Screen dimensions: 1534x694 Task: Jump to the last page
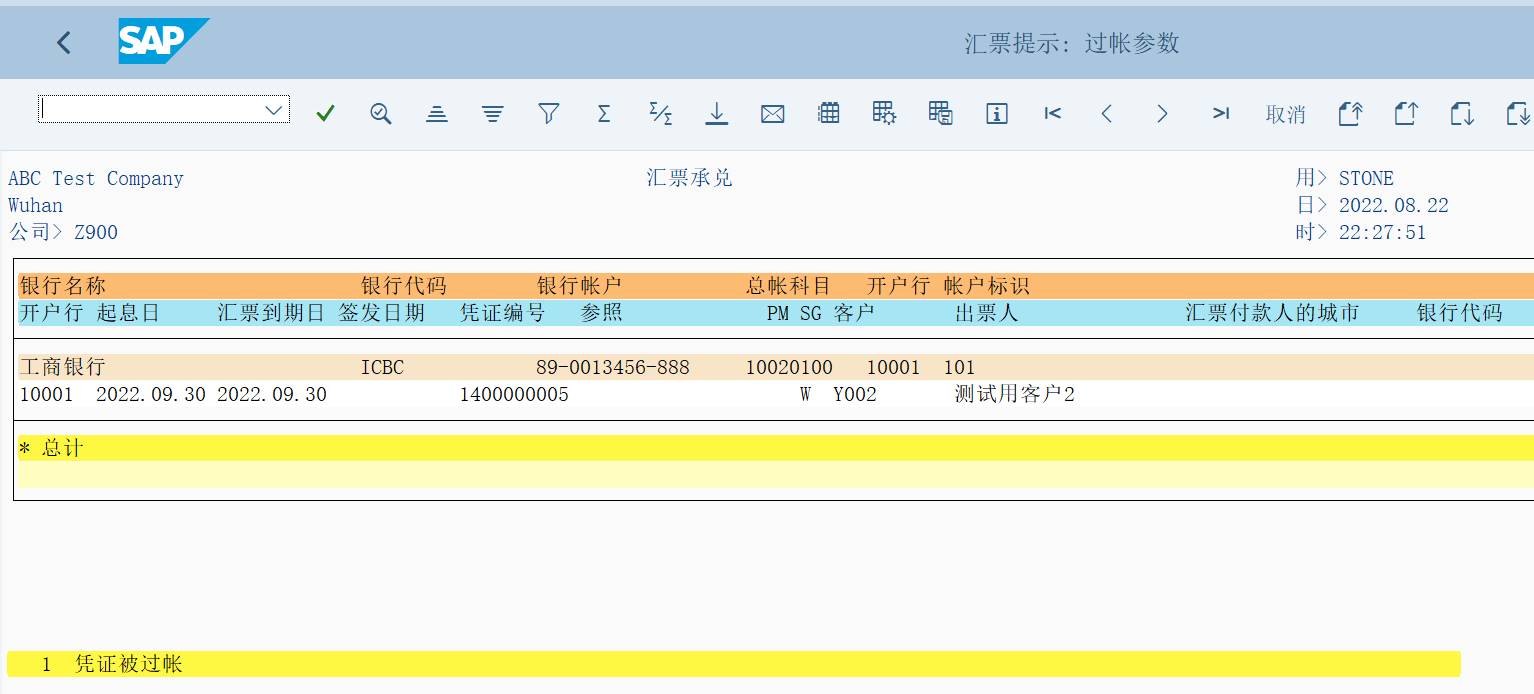pos(1220,113)
